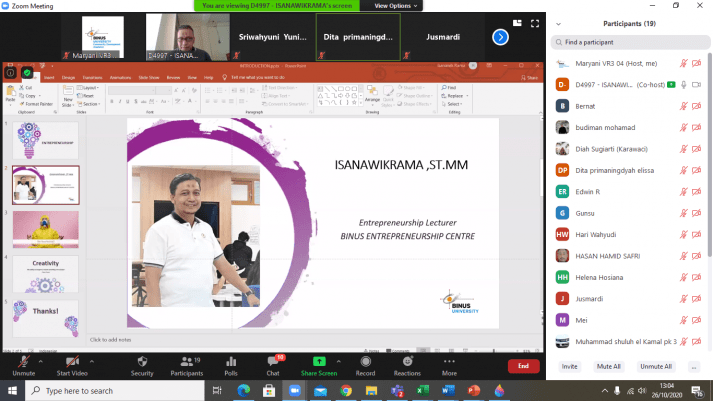Select Thanks! slide thumbnail
The image size is (713, 401).
[45, 318]
